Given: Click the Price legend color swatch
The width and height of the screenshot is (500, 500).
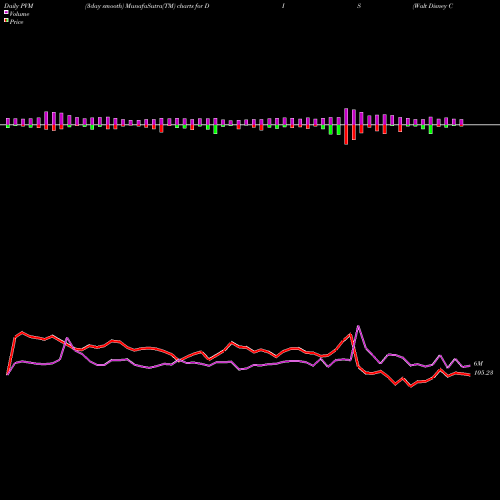Looking at the screenshot, I should click(x=6, y=21).
